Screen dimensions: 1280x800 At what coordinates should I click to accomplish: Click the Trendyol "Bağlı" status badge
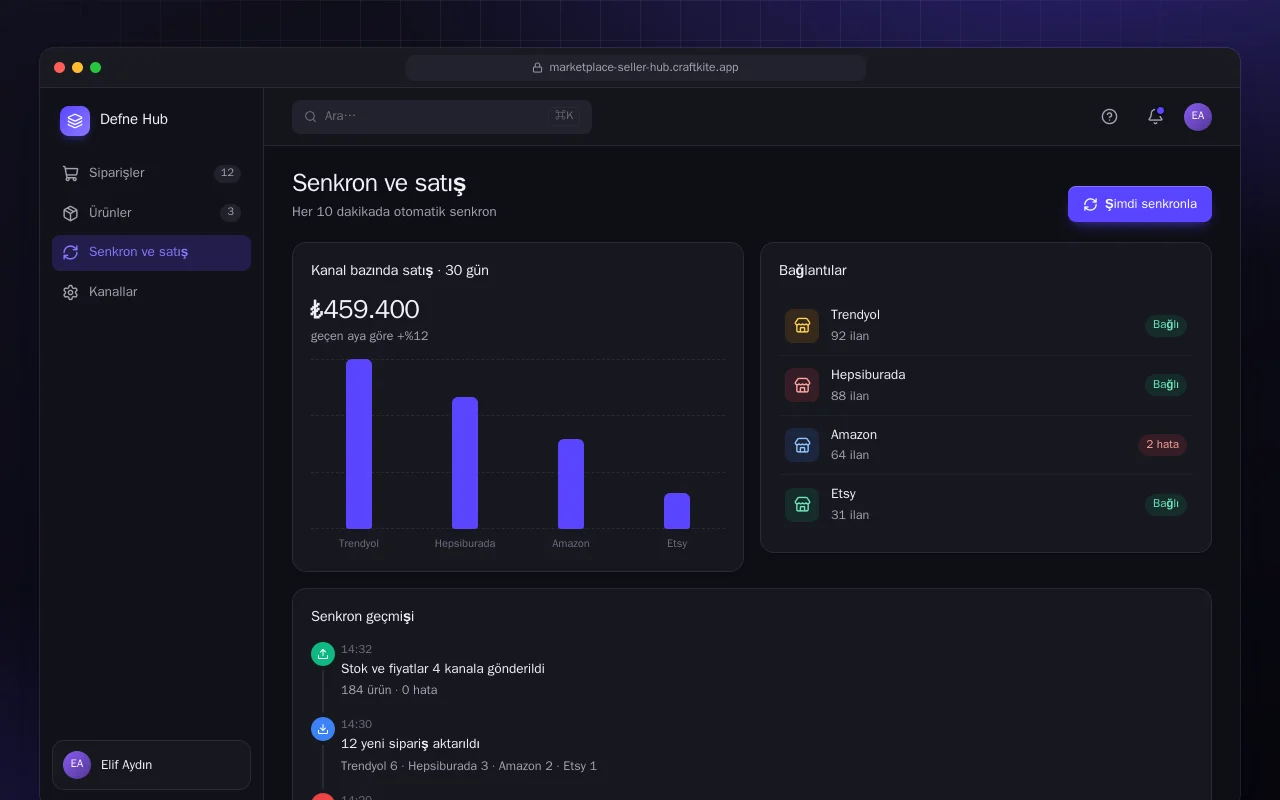pos(1166,325)
